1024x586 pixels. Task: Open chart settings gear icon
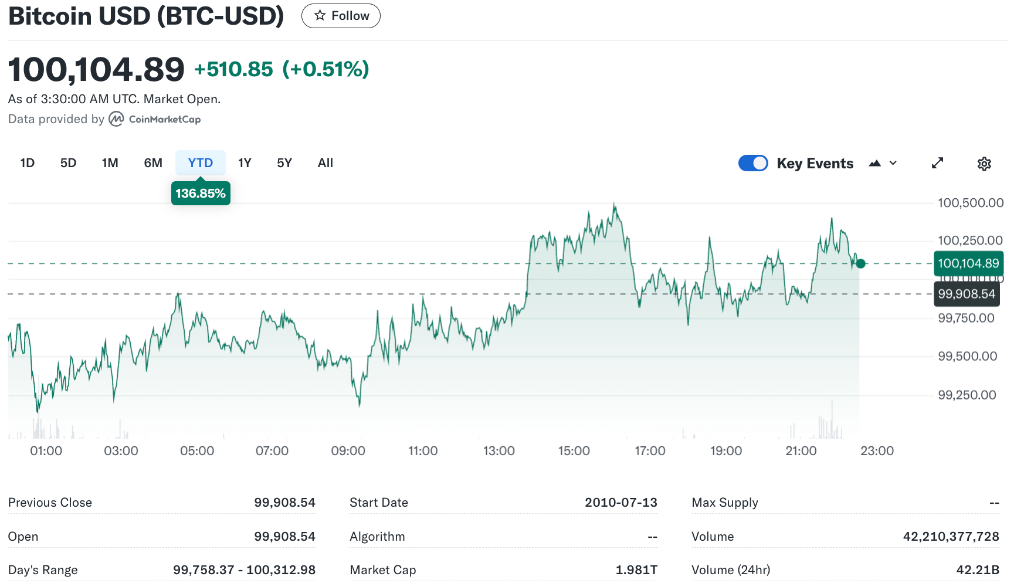coord(984,163)
